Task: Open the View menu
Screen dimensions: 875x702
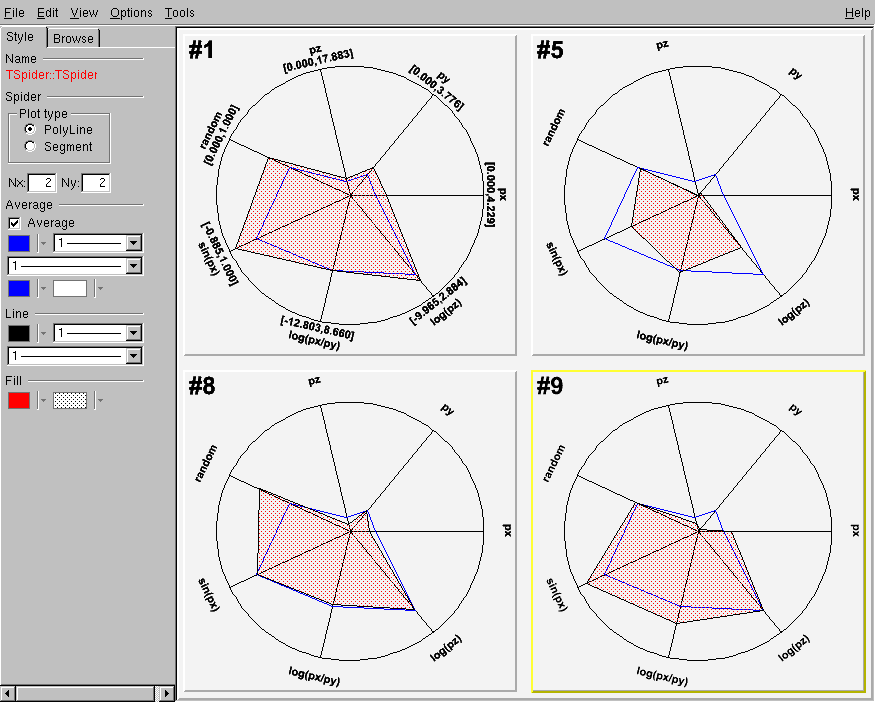Action: point(84,12)
